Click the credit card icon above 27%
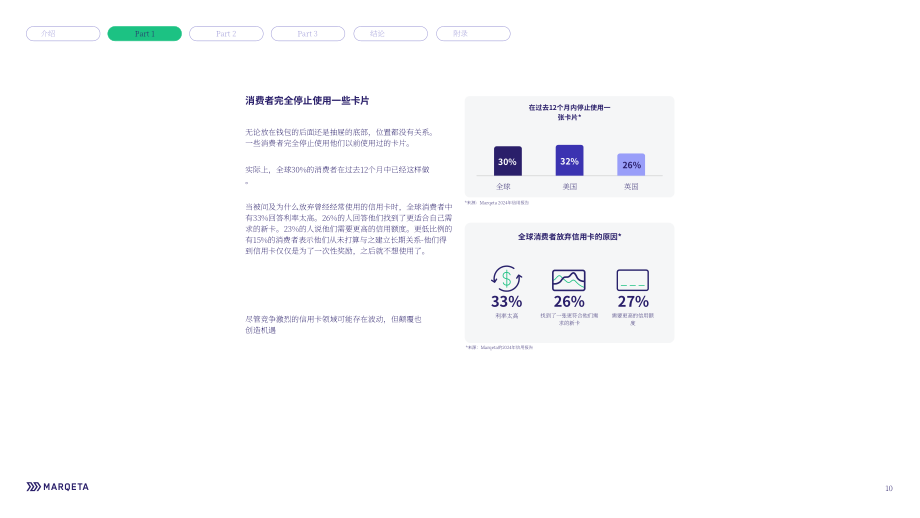This screenshot has height=518, width=920. click(x=632, y=280)
